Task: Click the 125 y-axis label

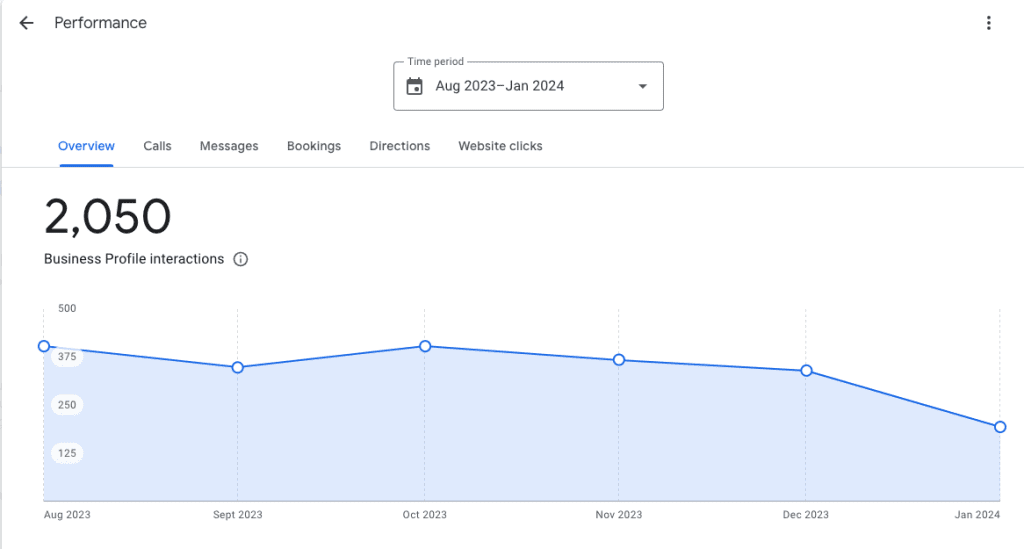Action: (67, 453)
